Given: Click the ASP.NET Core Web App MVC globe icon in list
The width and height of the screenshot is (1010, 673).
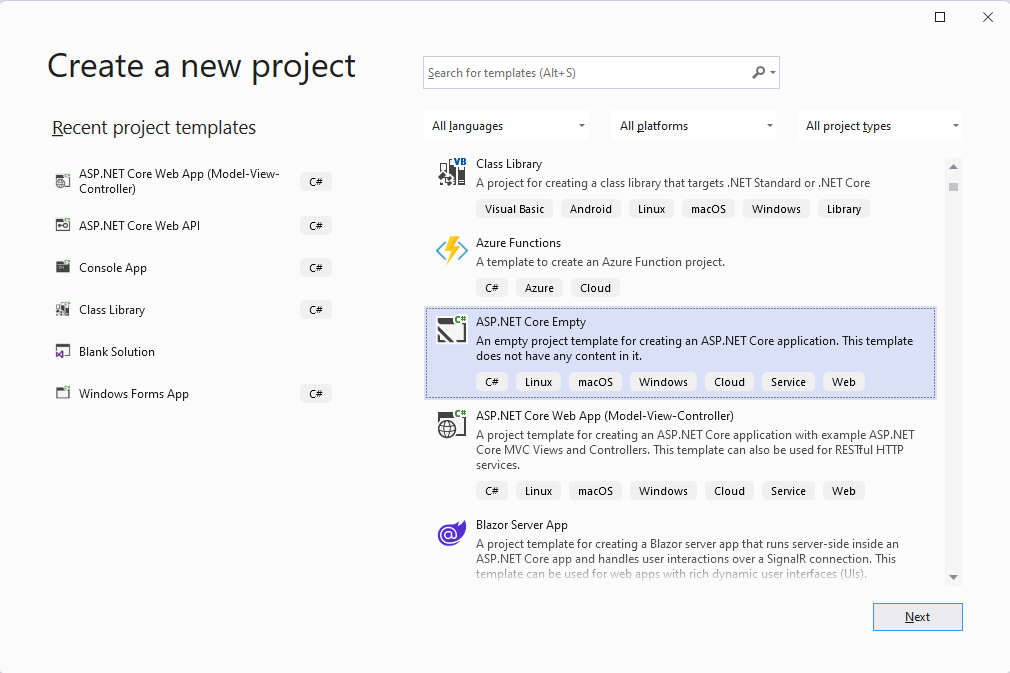Looking at the screenshot, I should 452,424.
